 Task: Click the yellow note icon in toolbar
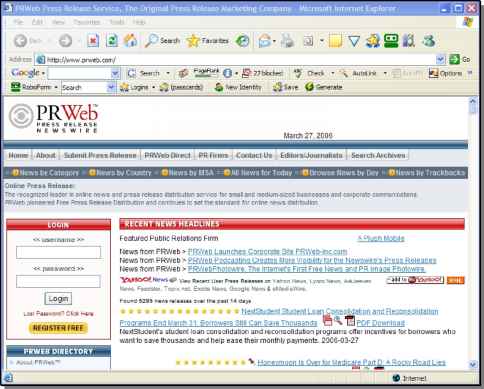335,41
